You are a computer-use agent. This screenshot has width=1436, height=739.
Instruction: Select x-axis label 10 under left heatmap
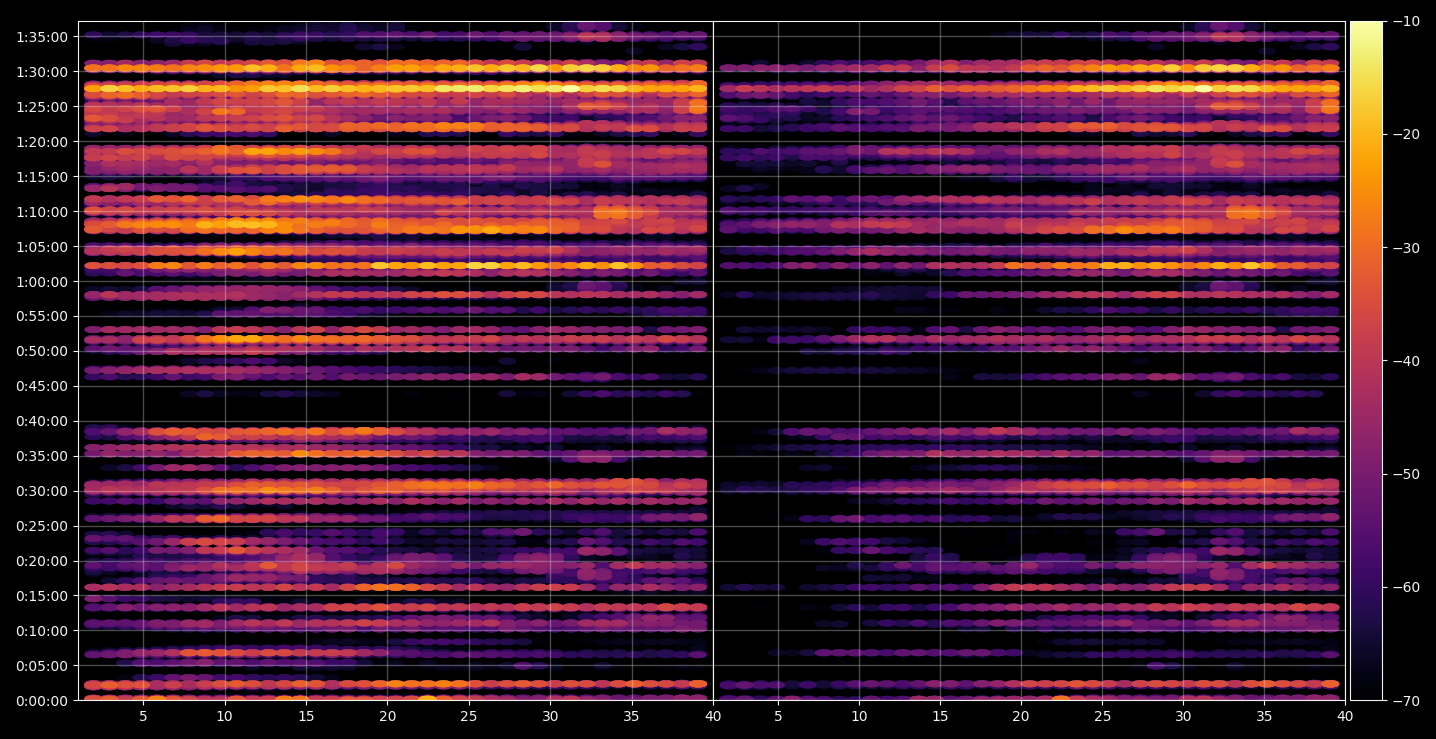tap(224, 717)
